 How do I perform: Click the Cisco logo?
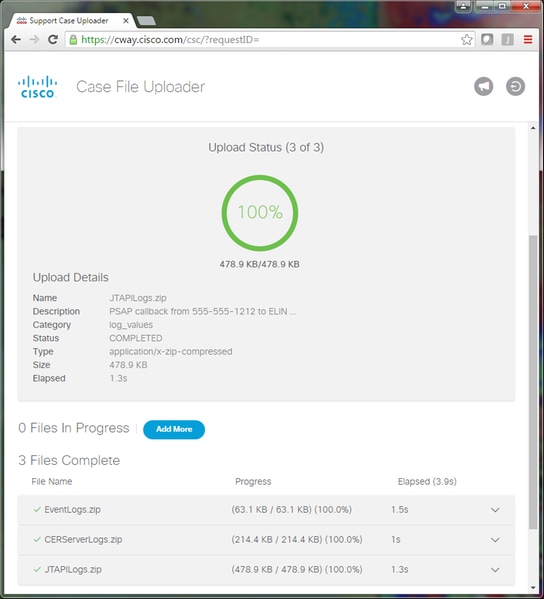(x=37, y=87)
